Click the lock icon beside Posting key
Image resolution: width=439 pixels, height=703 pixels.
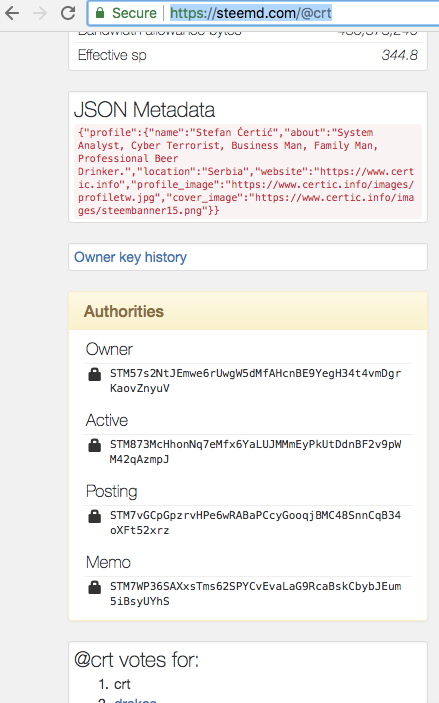pos(95,516)
